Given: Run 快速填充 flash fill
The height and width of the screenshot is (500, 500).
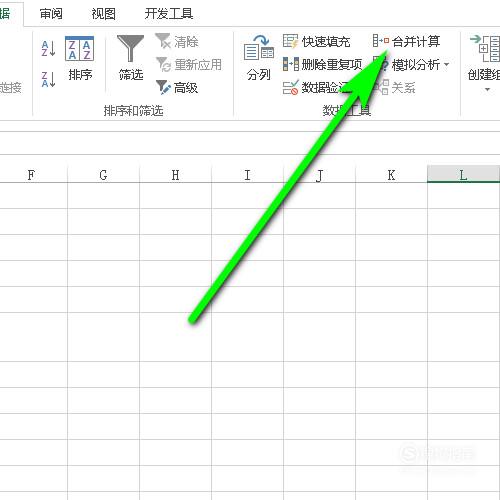Looking at the screenshot, I should coord(316,41).
